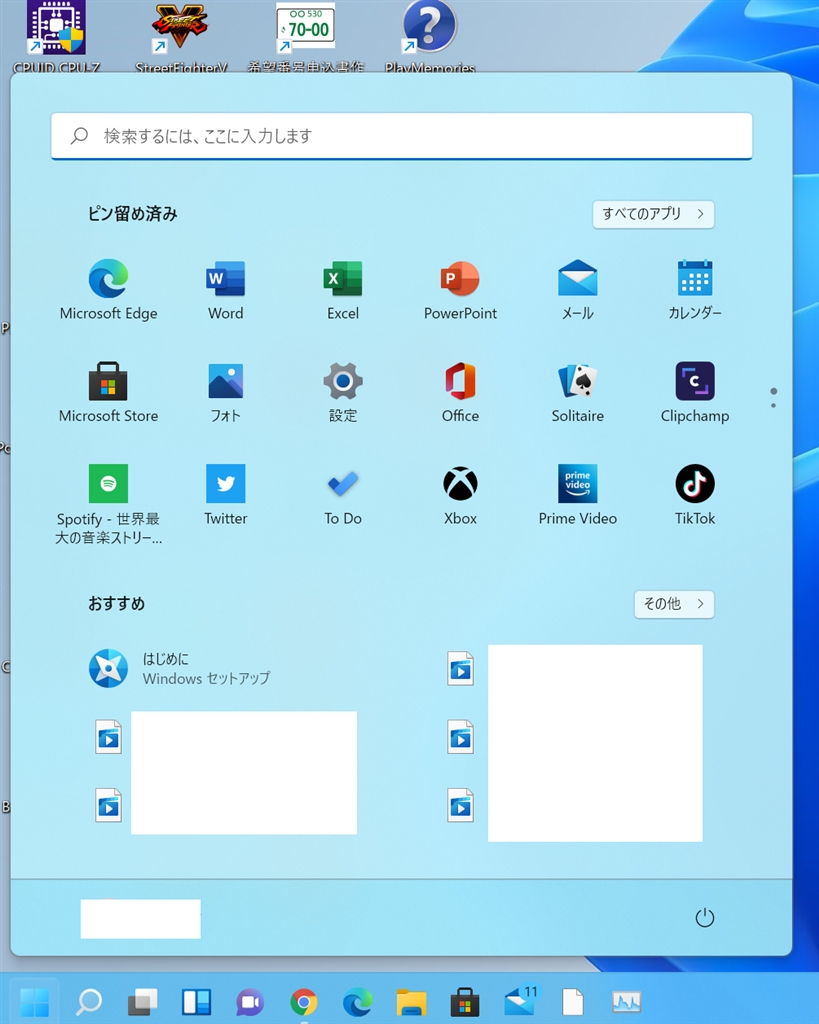Open the pinned Excel app
Viewport: 819px width, 1024px height.
pyautogui.click(x=343, y=290)
